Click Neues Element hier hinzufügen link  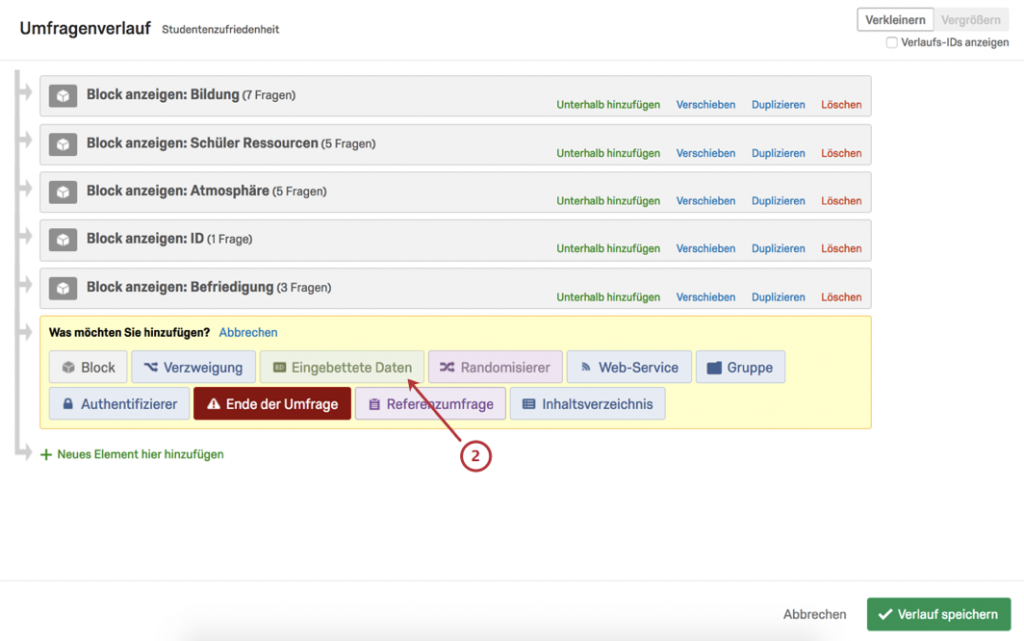pyautogui.click(x=140, y=454)
